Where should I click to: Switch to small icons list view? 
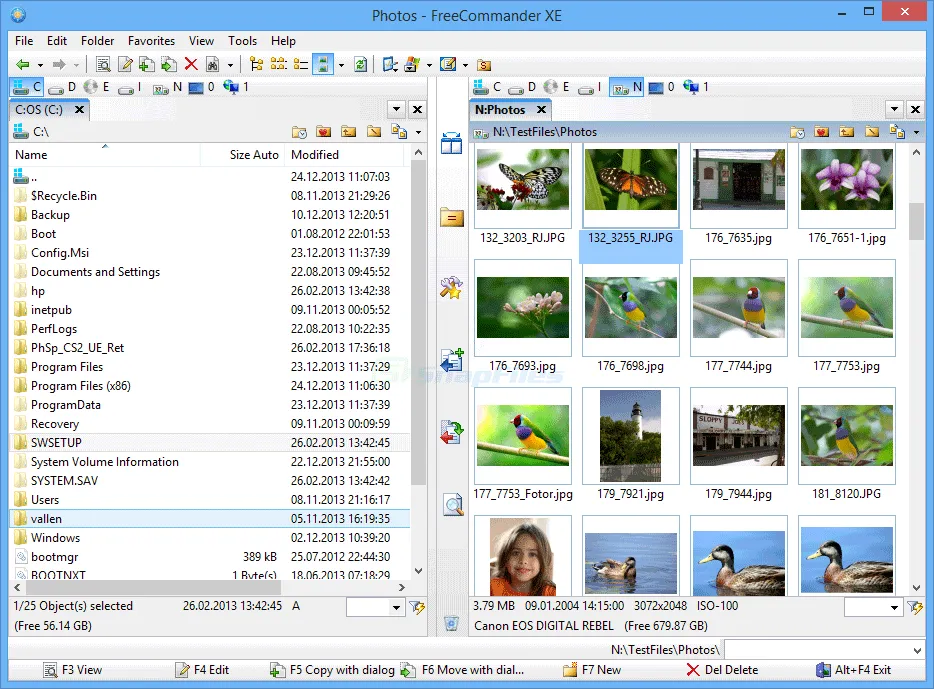point(278,64)
